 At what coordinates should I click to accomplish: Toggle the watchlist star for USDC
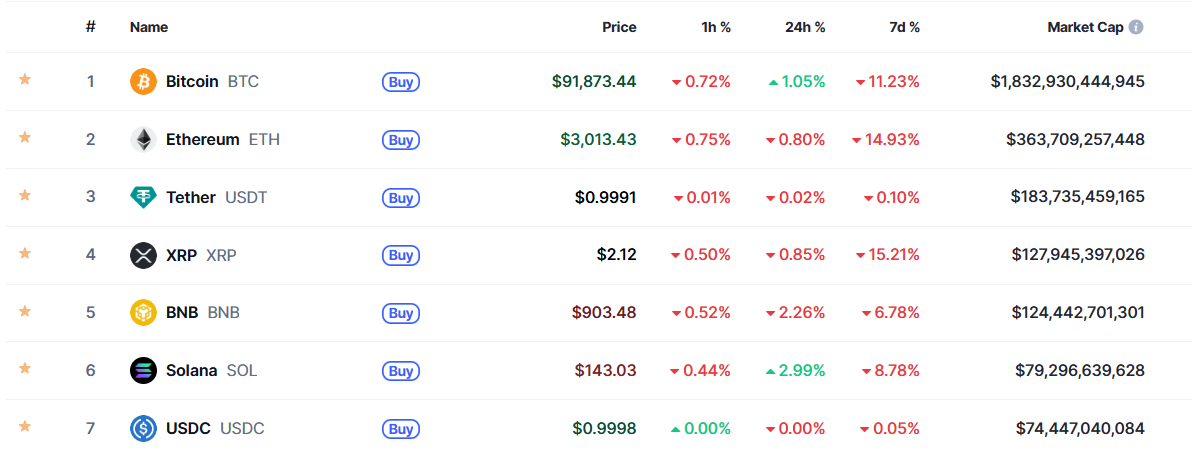pyautogui.click(x=25, y=426)
